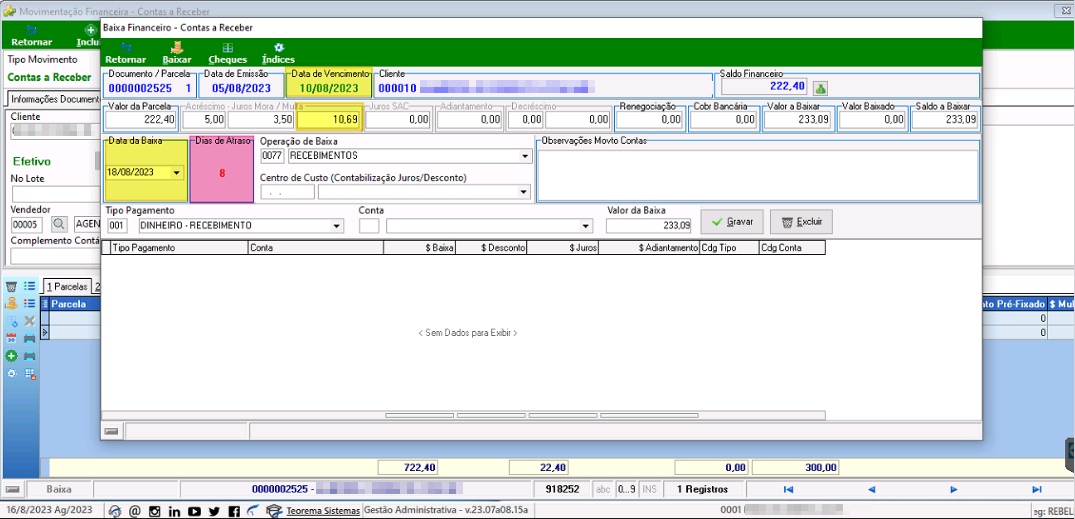The height and width of the screenshot is (519, 1075).
Task: Go to previous record arrow
Action: coord(871,490)
